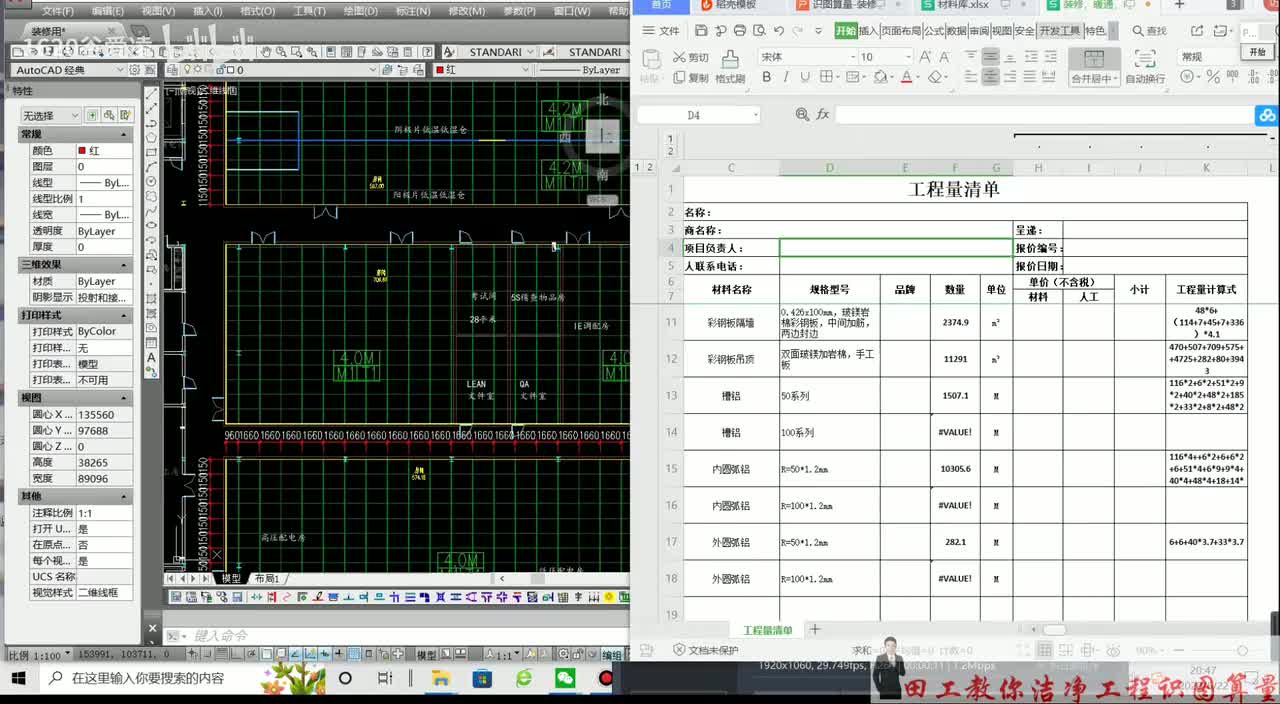The width and height of the screenshot is (1280, 704).
Task: Select the 工程量清单 sheet tab
Action: (767, 630)
